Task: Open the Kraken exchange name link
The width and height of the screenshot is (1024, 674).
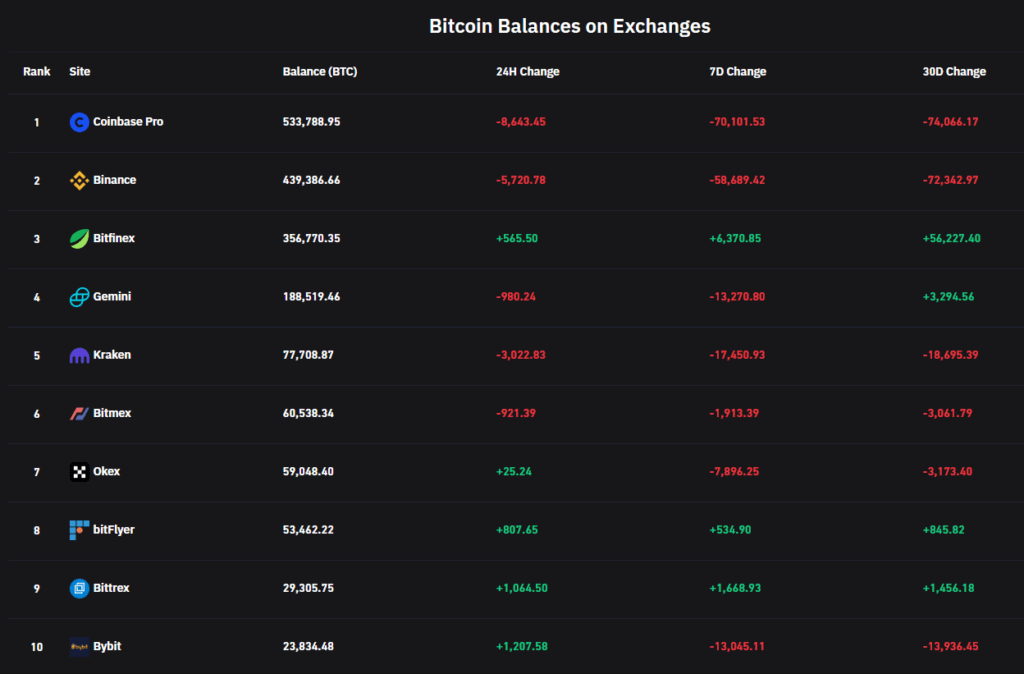Action: pyautogui.click(x=112, y=355)
